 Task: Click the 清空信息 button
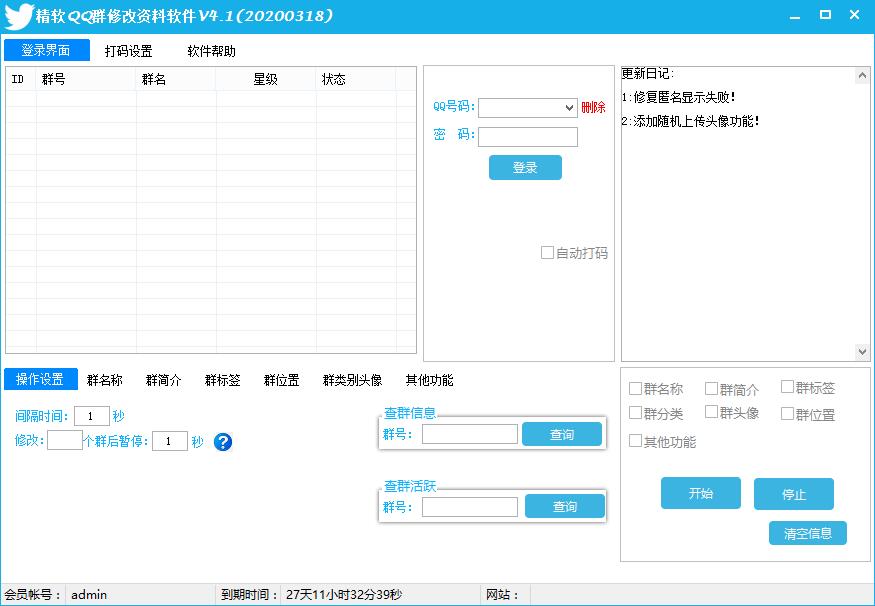[807, 533]
